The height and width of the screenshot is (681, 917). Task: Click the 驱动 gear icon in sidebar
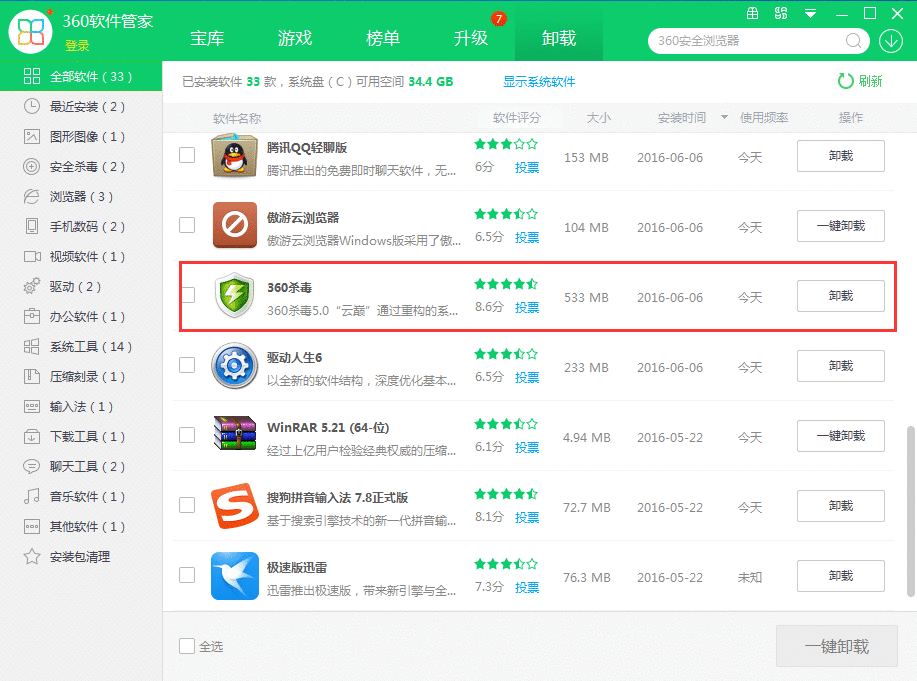pos(30,287)
